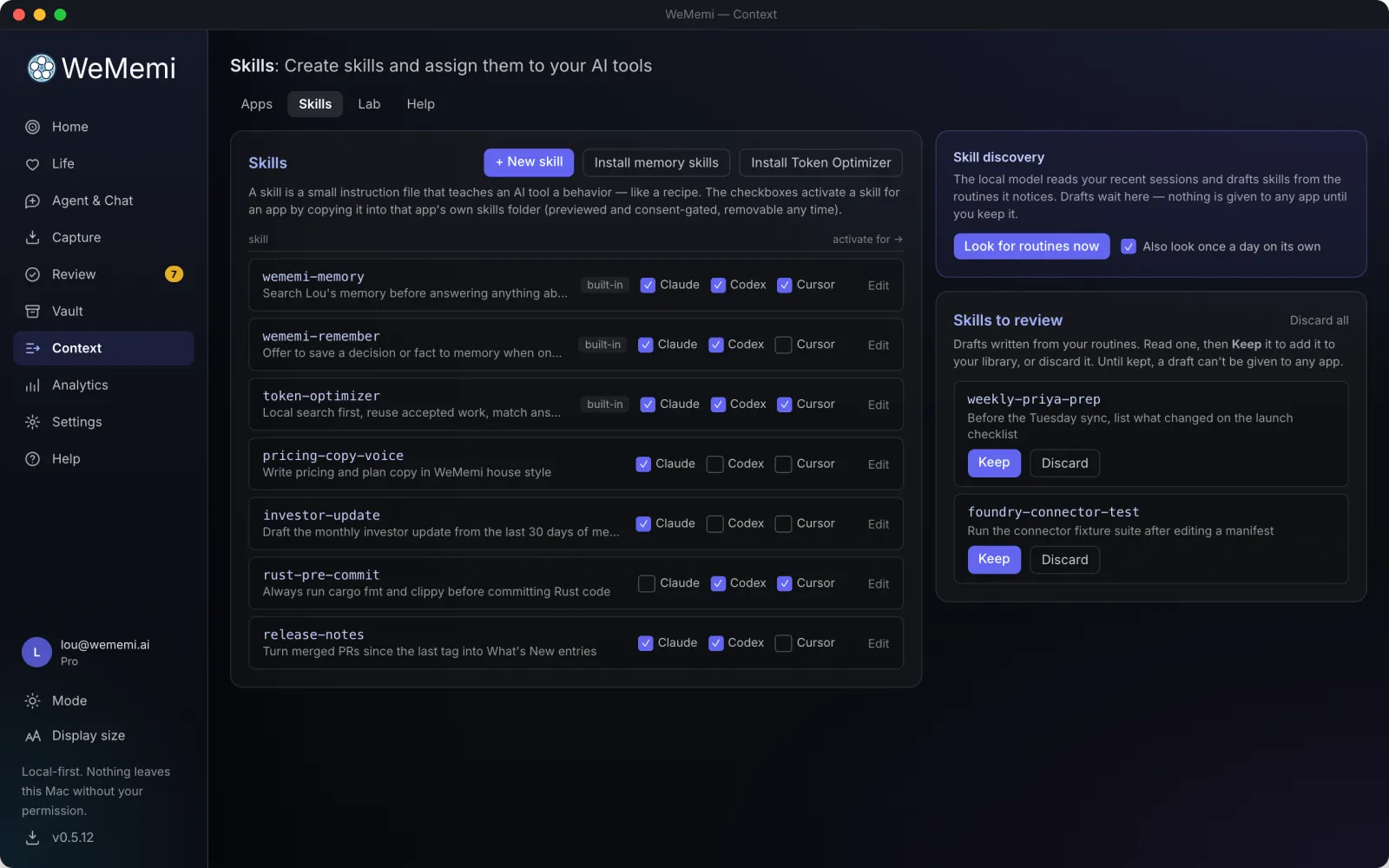Click Install memory skills
This screenshot has height=868, width=1389.
pos(656,162)
